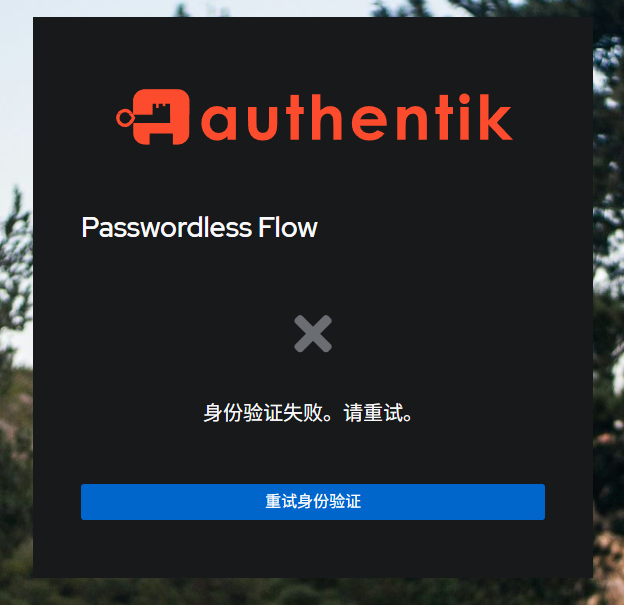This screenshot has height=605, width=624.
Task: Click the first letter a in authentik wordmark
Action: (x=219, y=123)
